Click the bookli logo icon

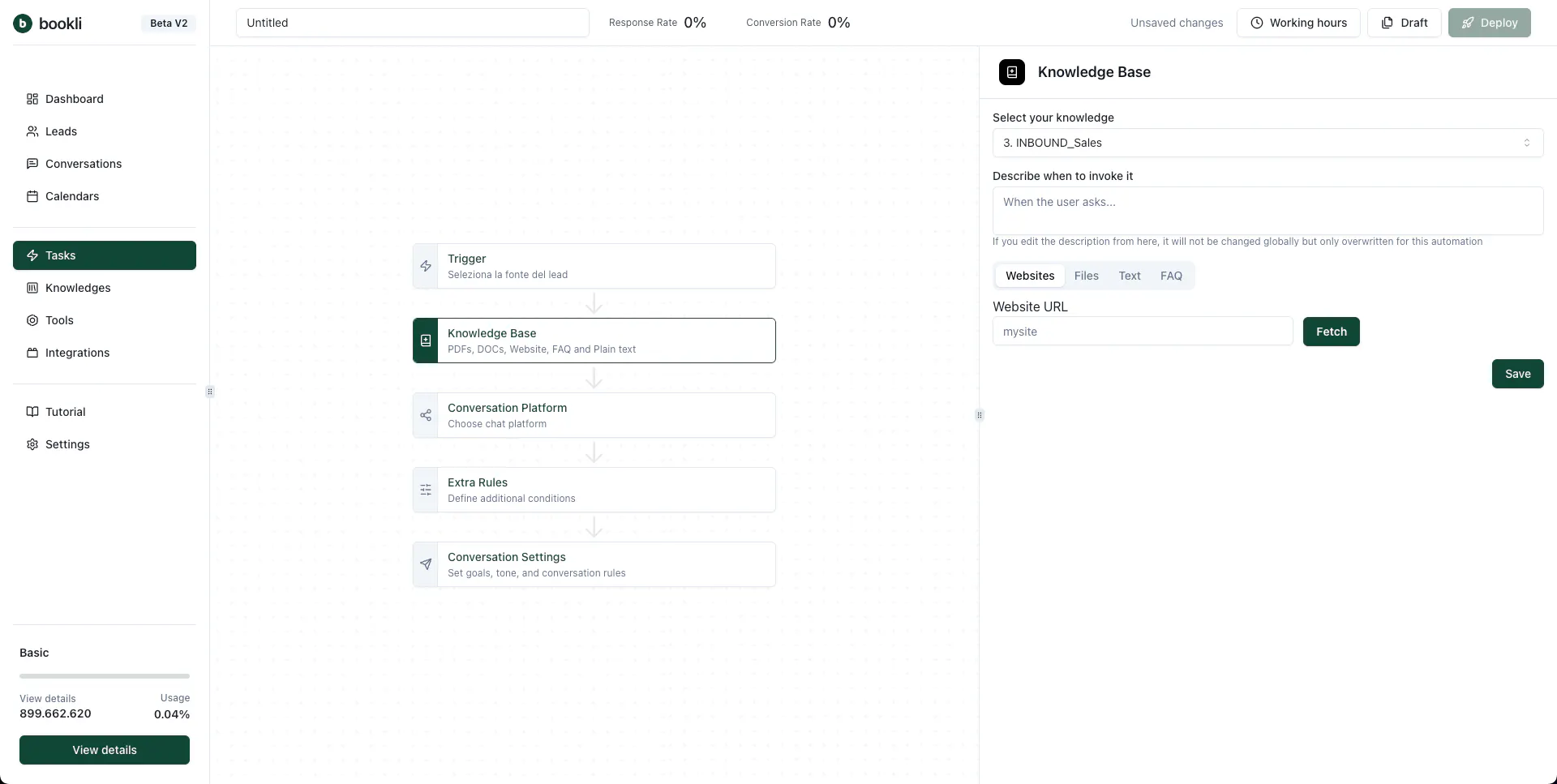point(23,24)
